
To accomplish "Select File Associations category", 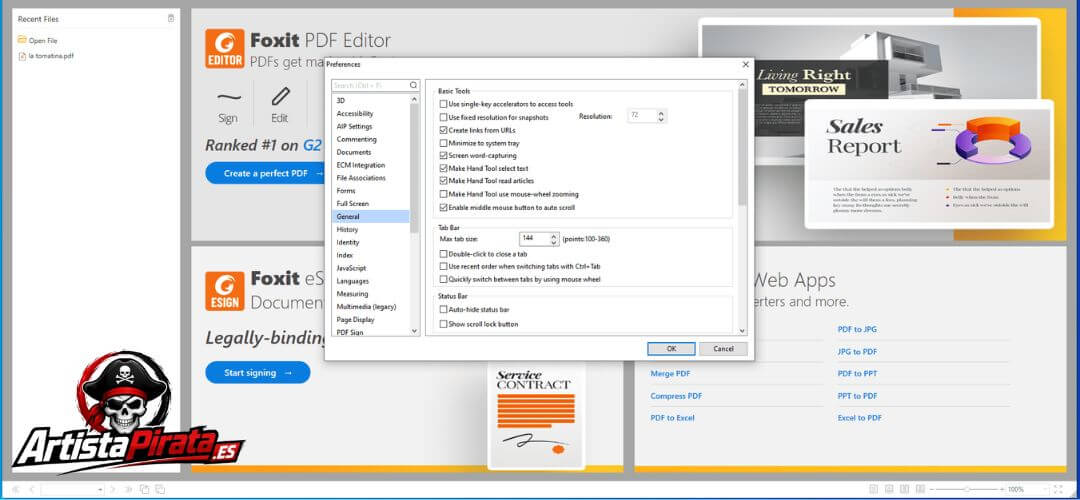I will 361,178.
